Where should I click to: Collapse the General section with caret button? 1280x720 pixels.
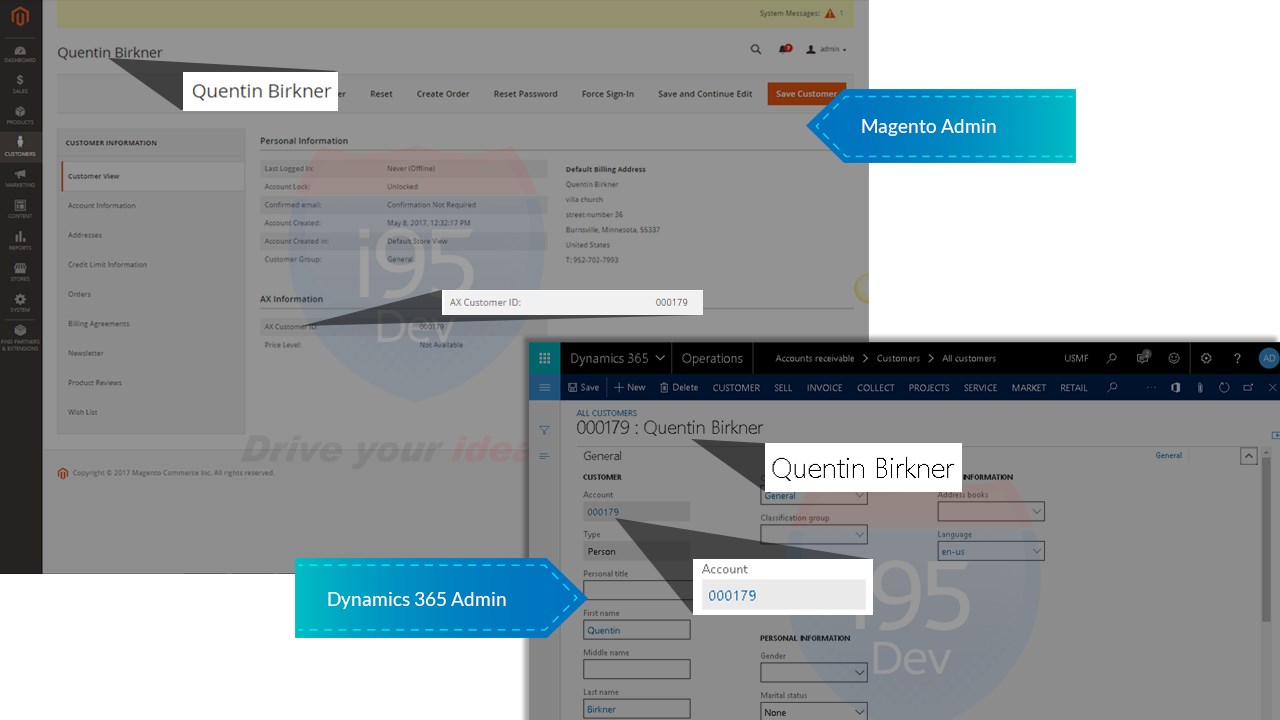tap(1248, 456)
